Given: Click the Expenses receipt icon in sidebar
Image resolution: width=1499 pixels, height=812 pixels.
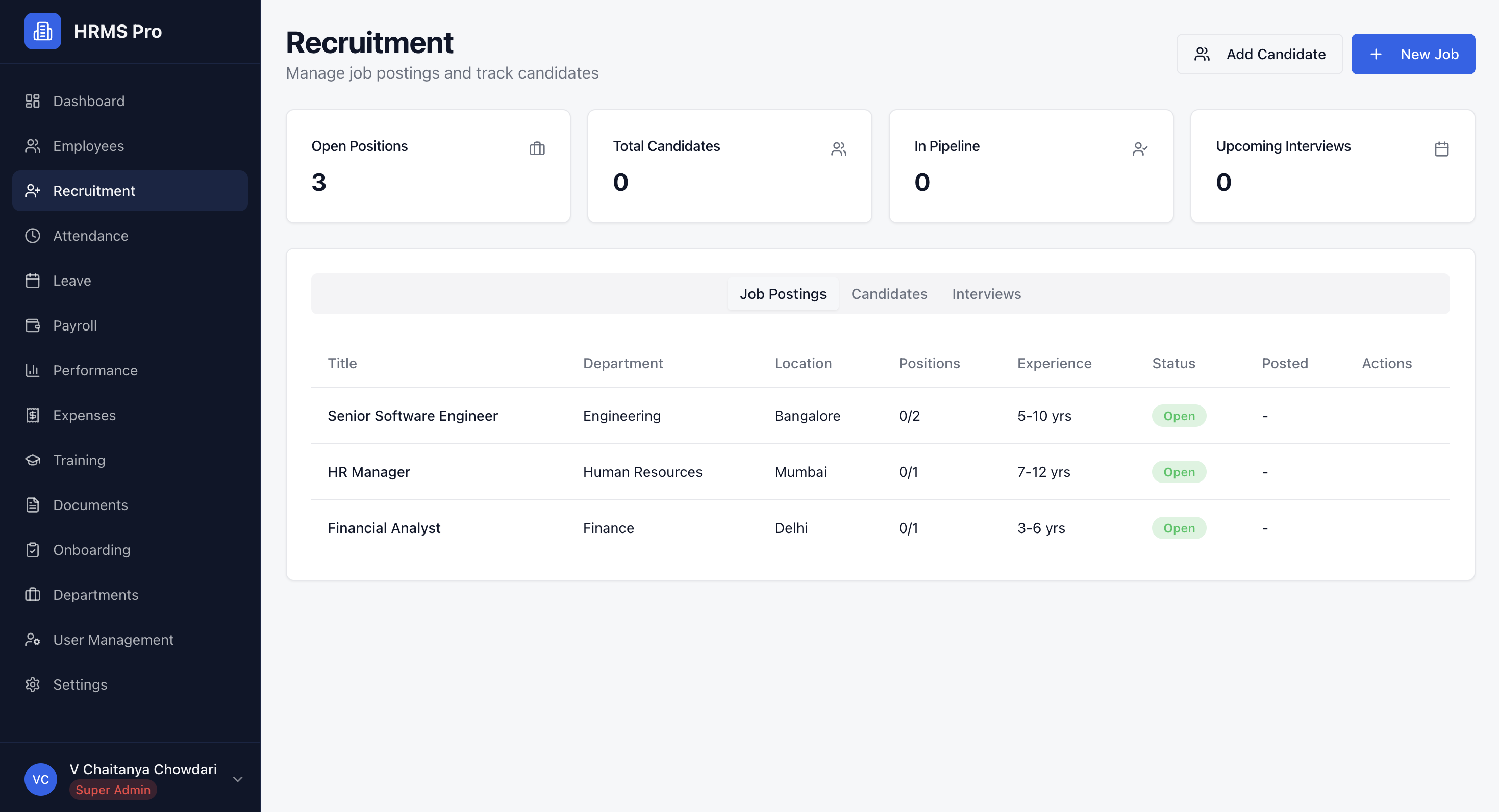Looking at the screenshot, I should pos(33,415).
